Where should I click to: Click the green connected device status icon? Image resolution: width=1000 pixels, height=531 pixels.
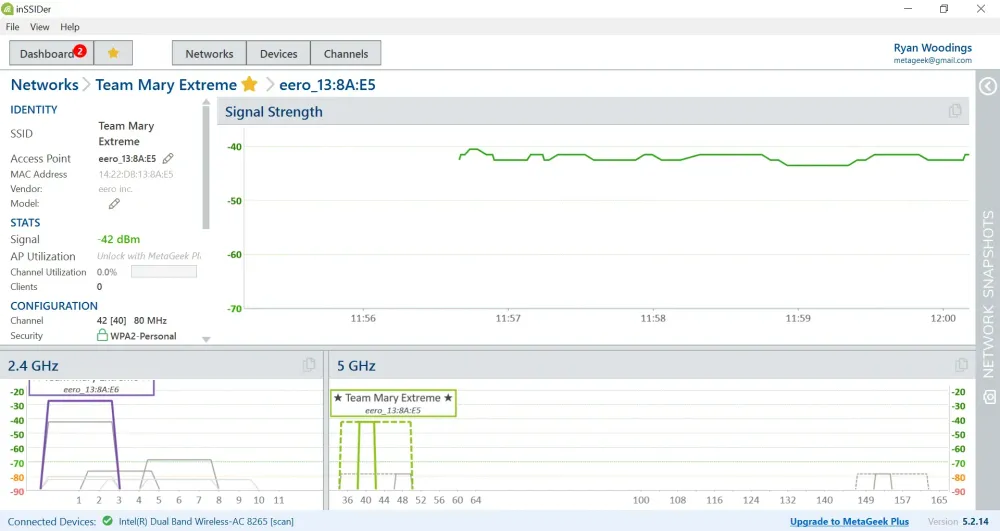106,521
